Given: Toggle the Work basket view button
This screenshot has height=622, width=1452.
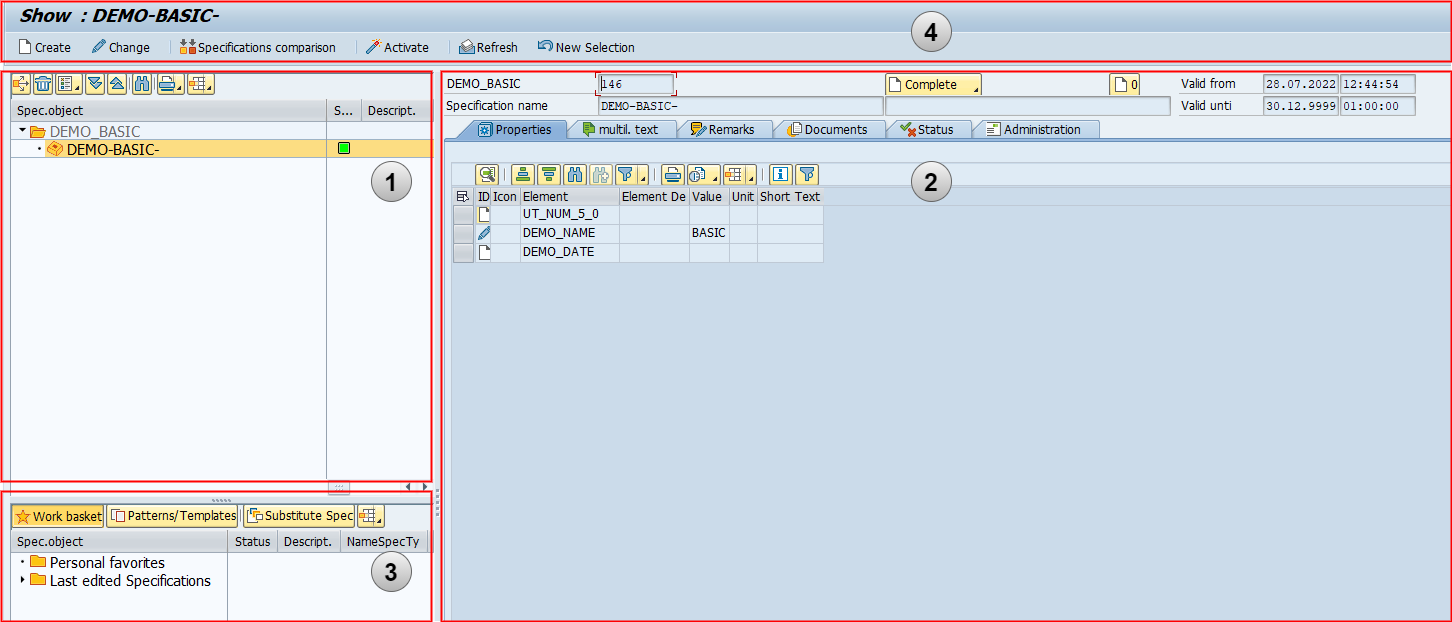Looking at the screenshot, I should coord(58,516).
